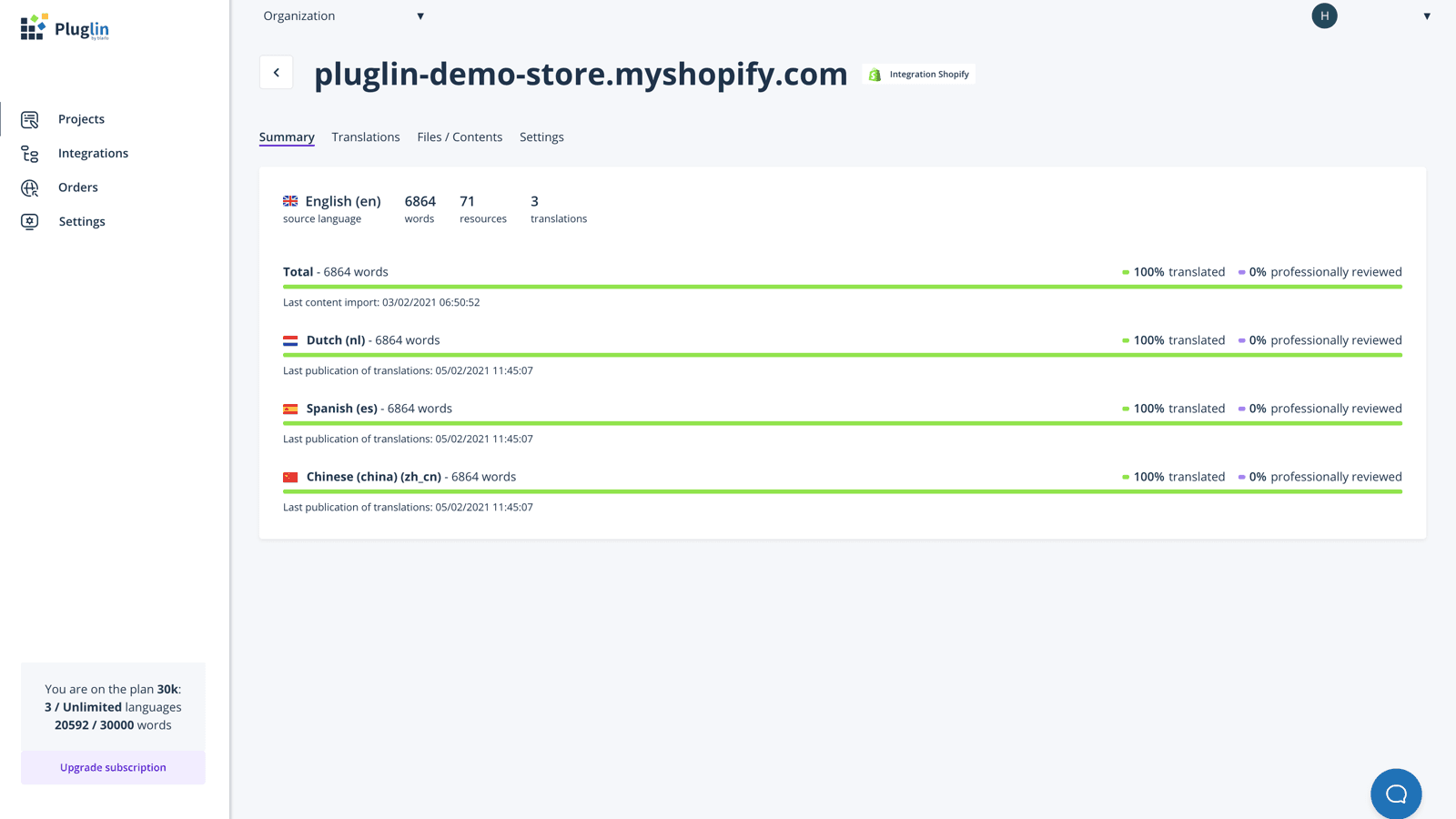Open the chat support bubble
Viewport: 1456px width, 819px height.
click(1395, 794)
